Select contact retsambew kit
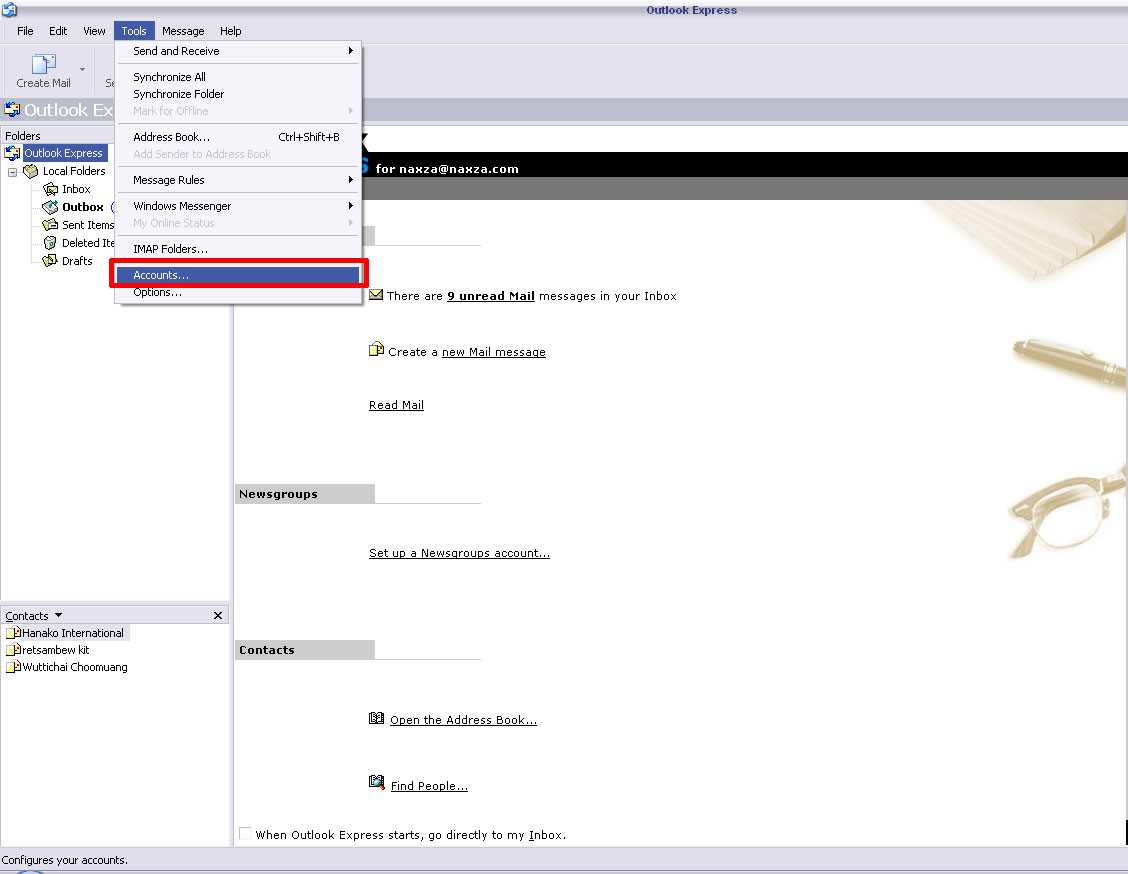The image size is (1128, 874). tap(55, 650)
